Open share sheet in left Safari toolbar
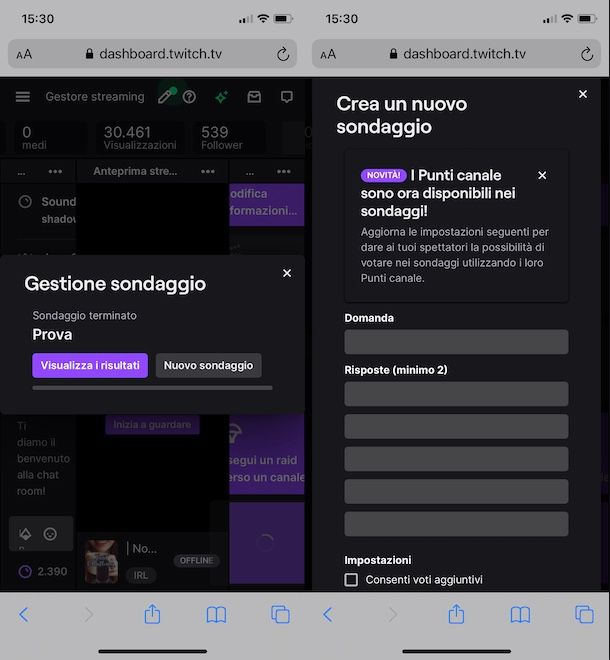 point(152,614)
